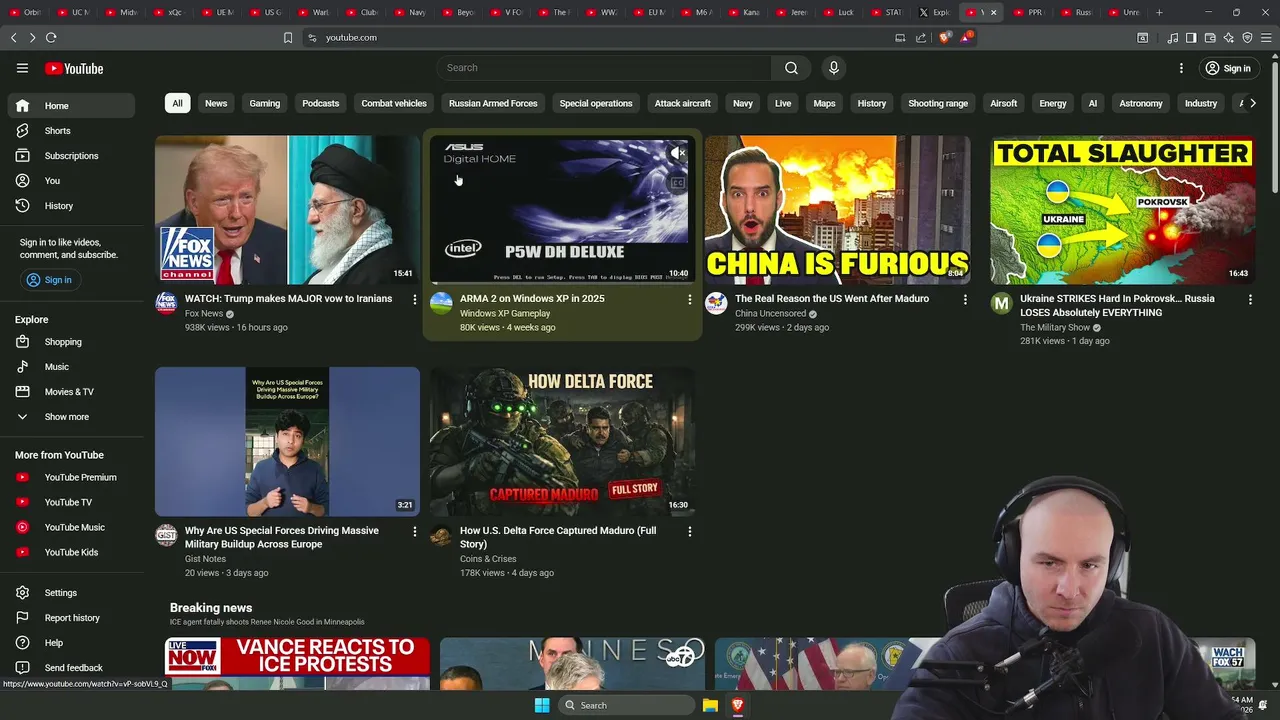Image resolution: width=1280 pixels, height=720 pixels.
Task: Open the Brave Shields lion icon
Action: pos(945,37)
